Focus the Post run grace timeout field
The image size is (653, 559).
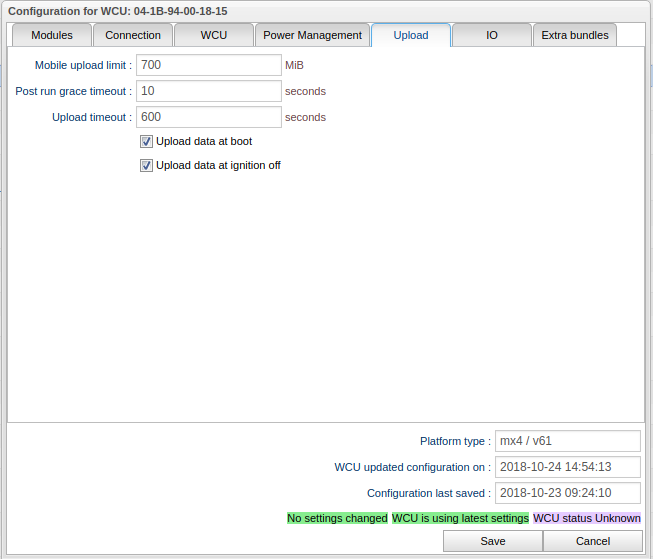[x=208, y=91]
